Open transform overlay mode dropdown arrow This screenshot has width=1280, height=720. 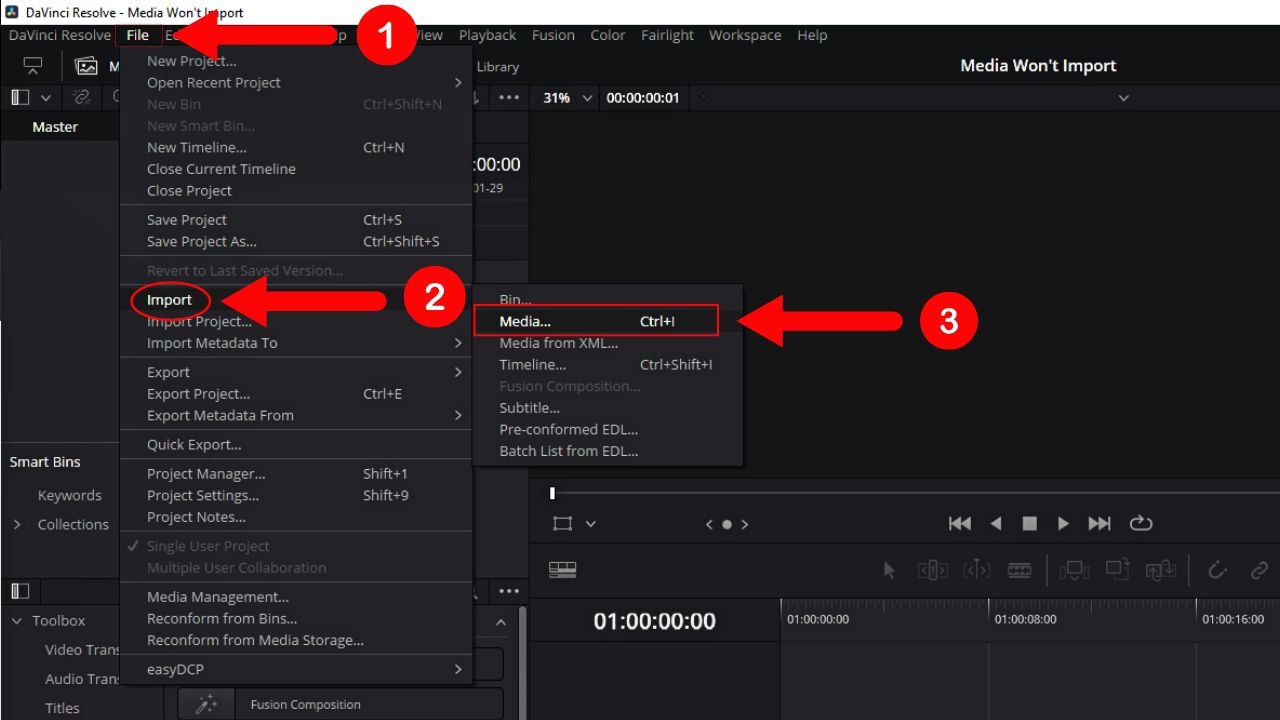coord(591,524)
